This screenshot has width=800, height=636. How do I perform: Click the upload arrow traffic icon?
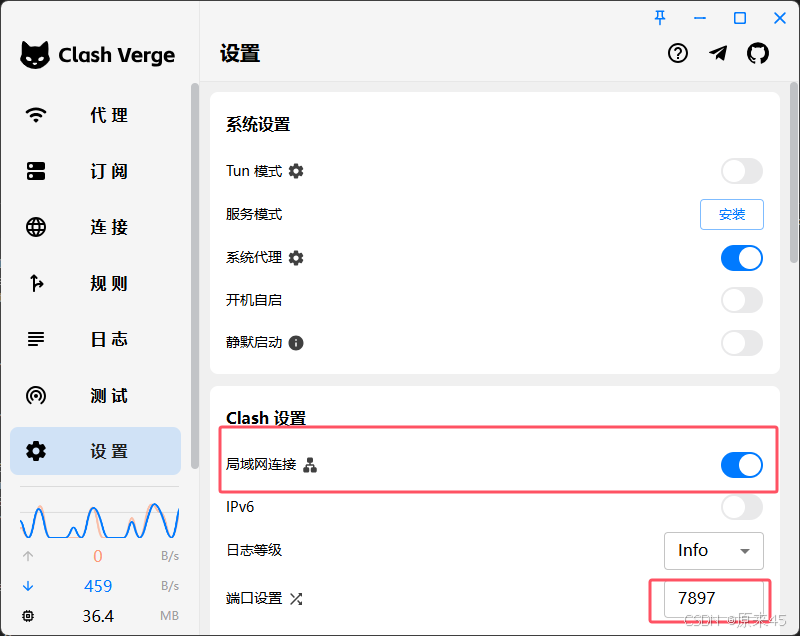coord(28,556)
